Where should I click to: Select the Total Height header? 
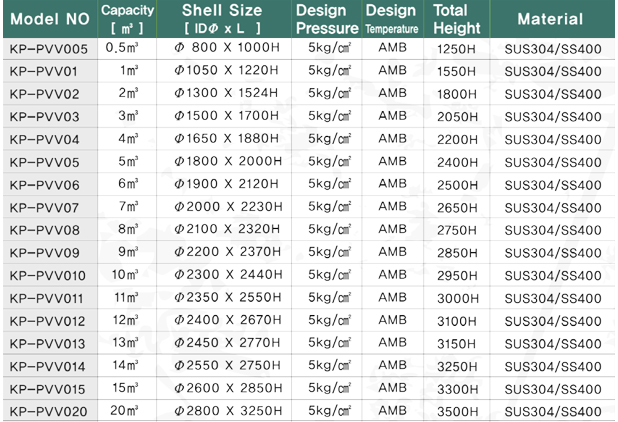[456, 19]
